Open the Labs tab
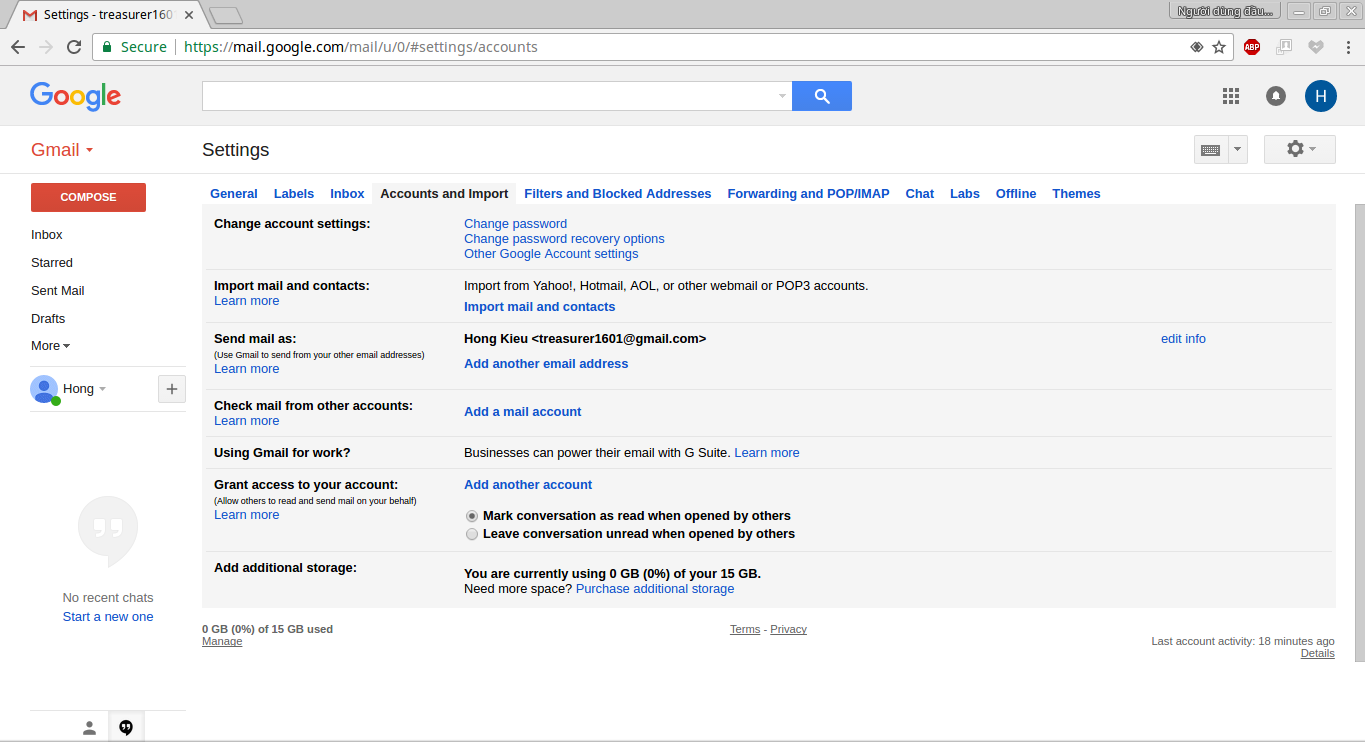 click(965, 194)
